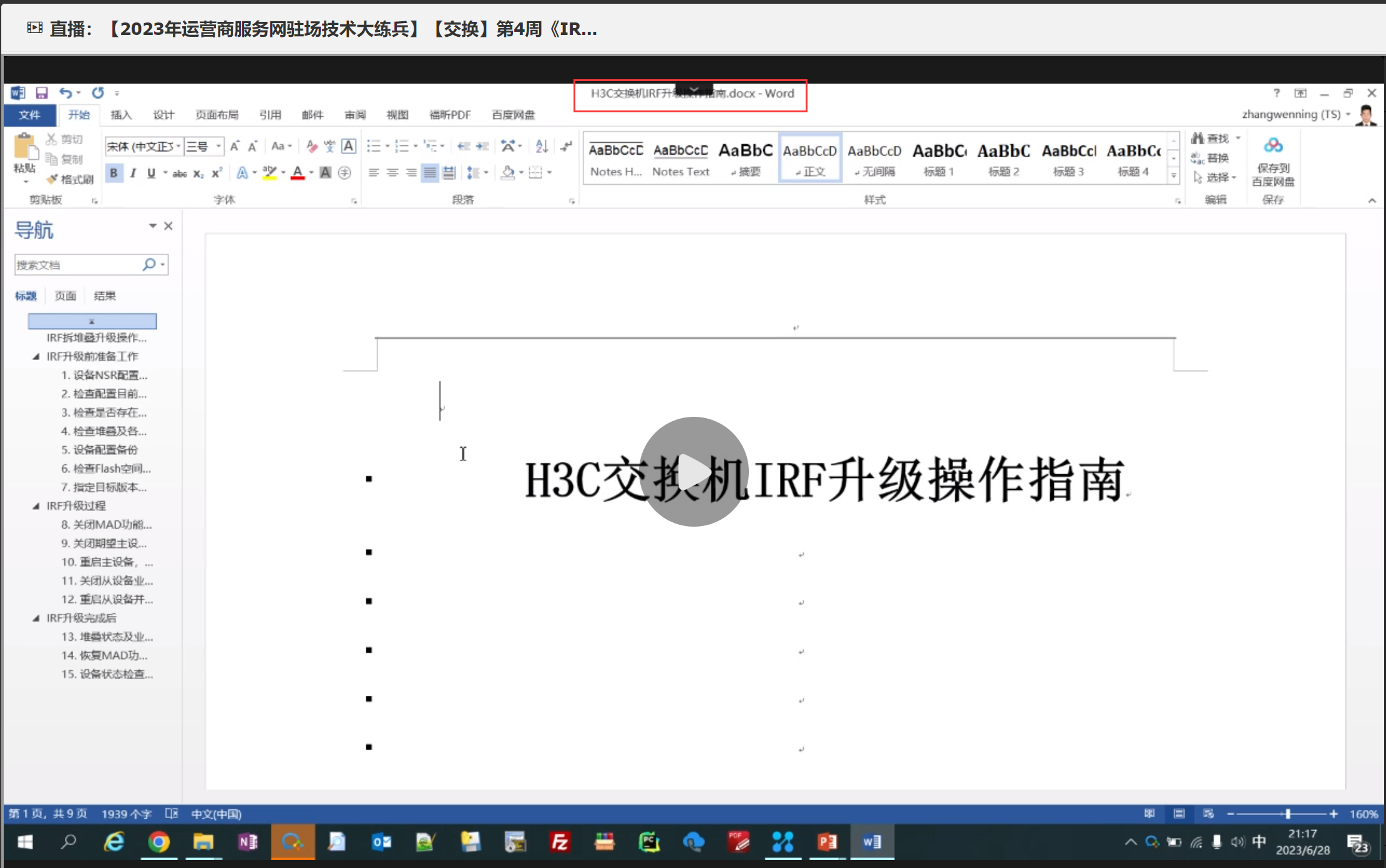Viewport: 1386px width, 868px height.
Task: Collapse the IRF升级过程 heading in navigation
Action: 36,506
